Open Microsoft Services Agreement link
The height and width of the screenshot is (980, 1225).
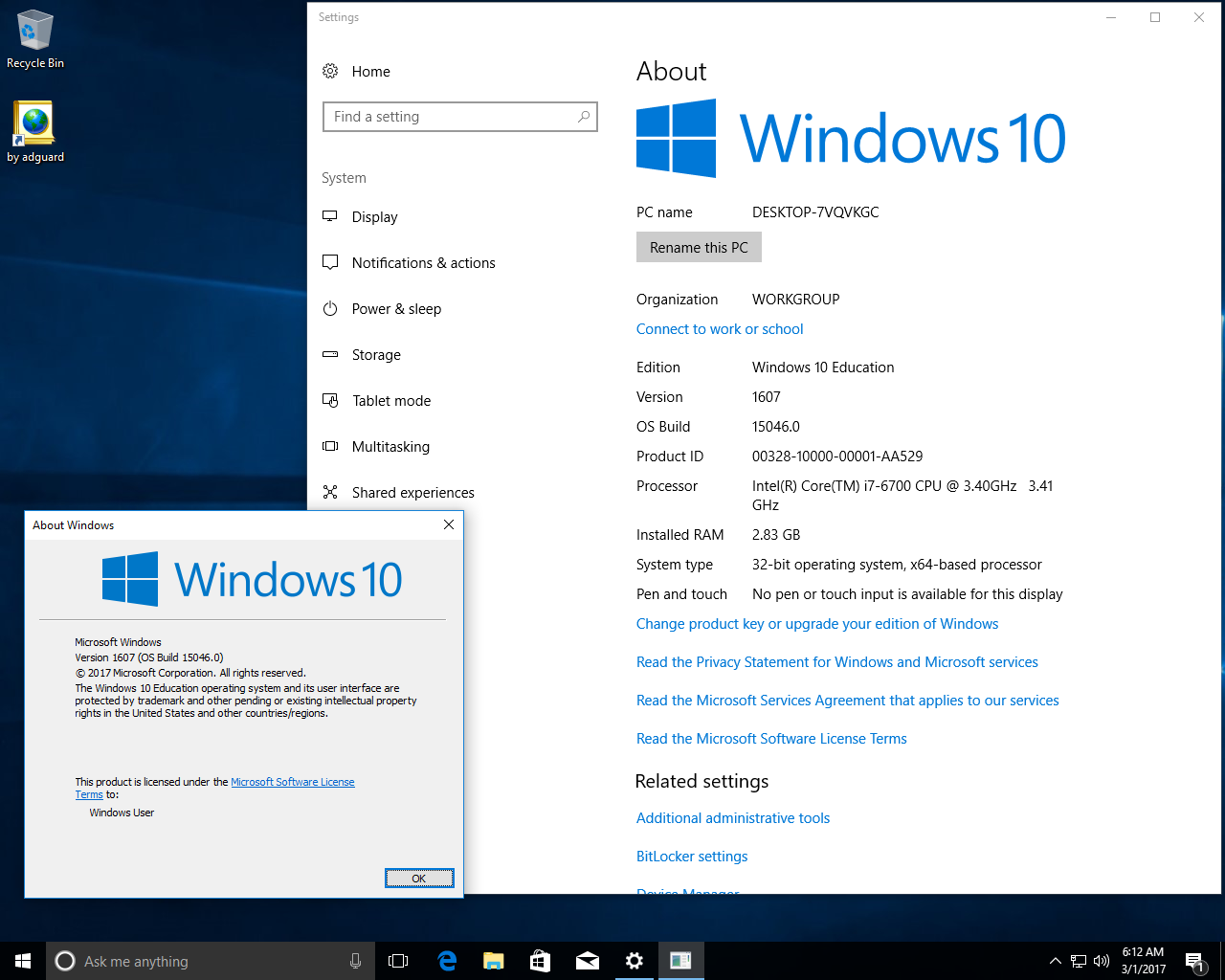[x=848, y=701]
